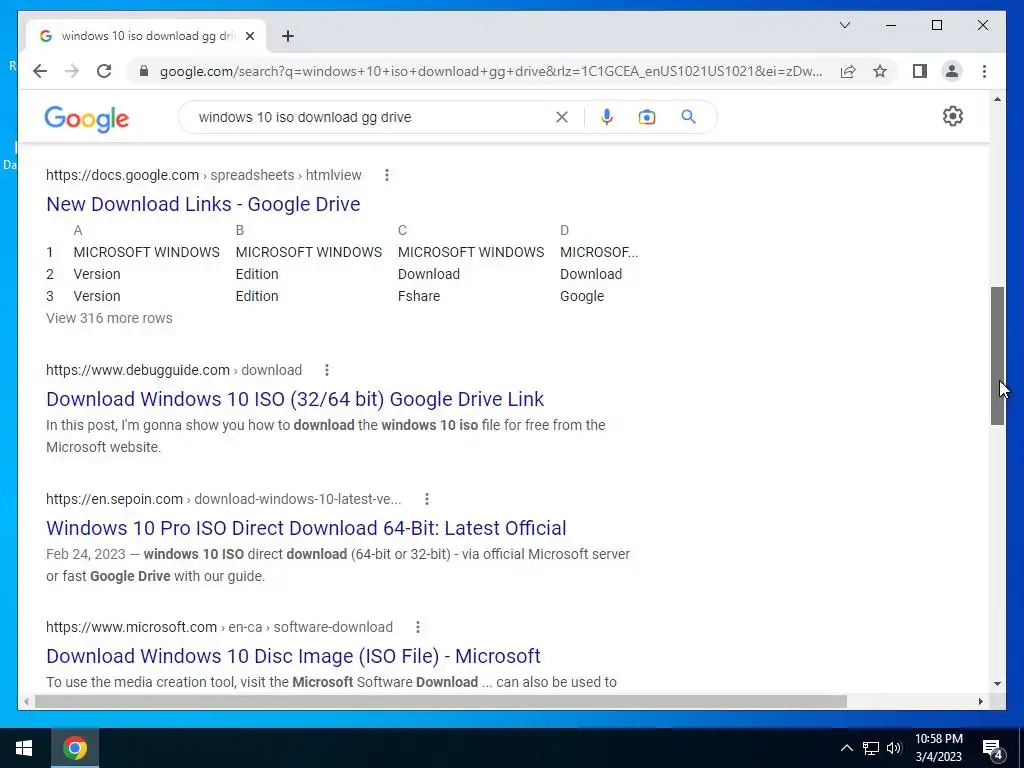
Task: Click the Google cell in column D
Action: [581, 296]
